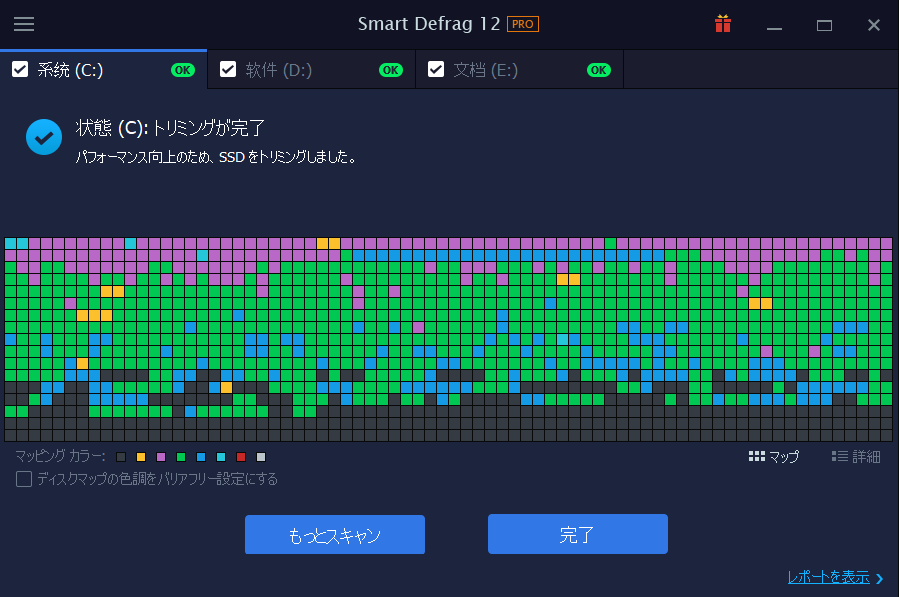The height and width of the screenshot is (597, 899).
Task: Click the 完了 button
Action: tap(578, 534)
